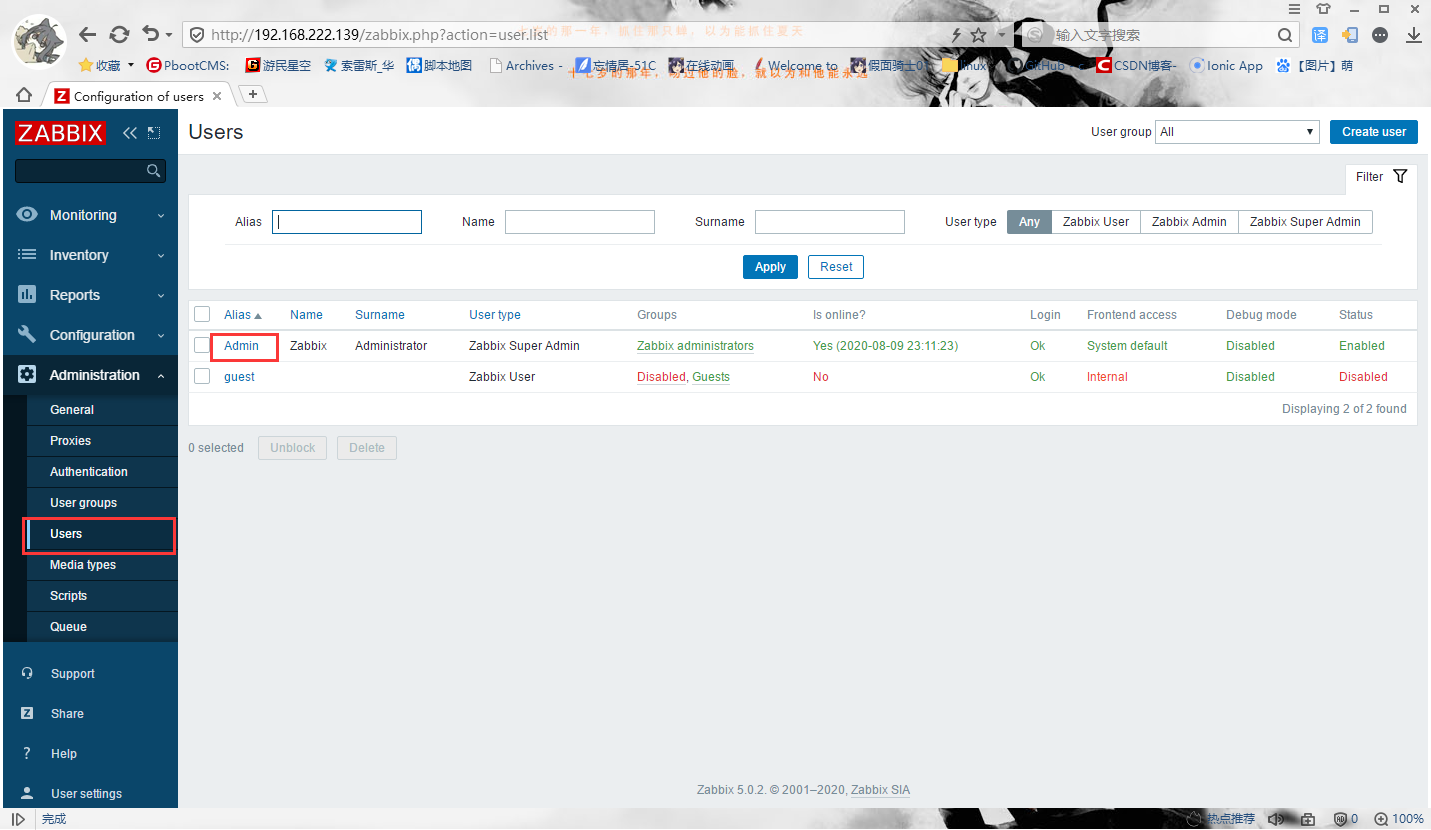Click the speaker icon in browser status bar
Screen dimensions: 1431x830
pyautogui.click(x=1275, y=819)
